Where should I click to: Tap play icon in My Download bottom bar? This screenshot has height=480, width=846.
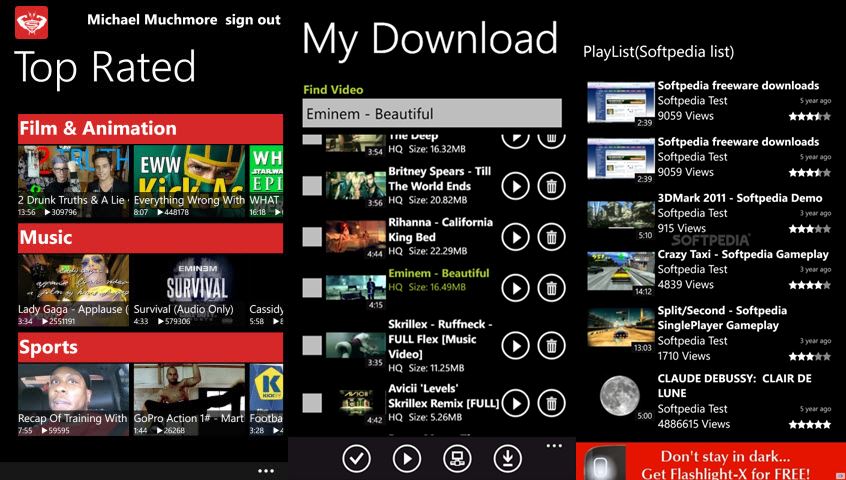[x=407, y=458]
